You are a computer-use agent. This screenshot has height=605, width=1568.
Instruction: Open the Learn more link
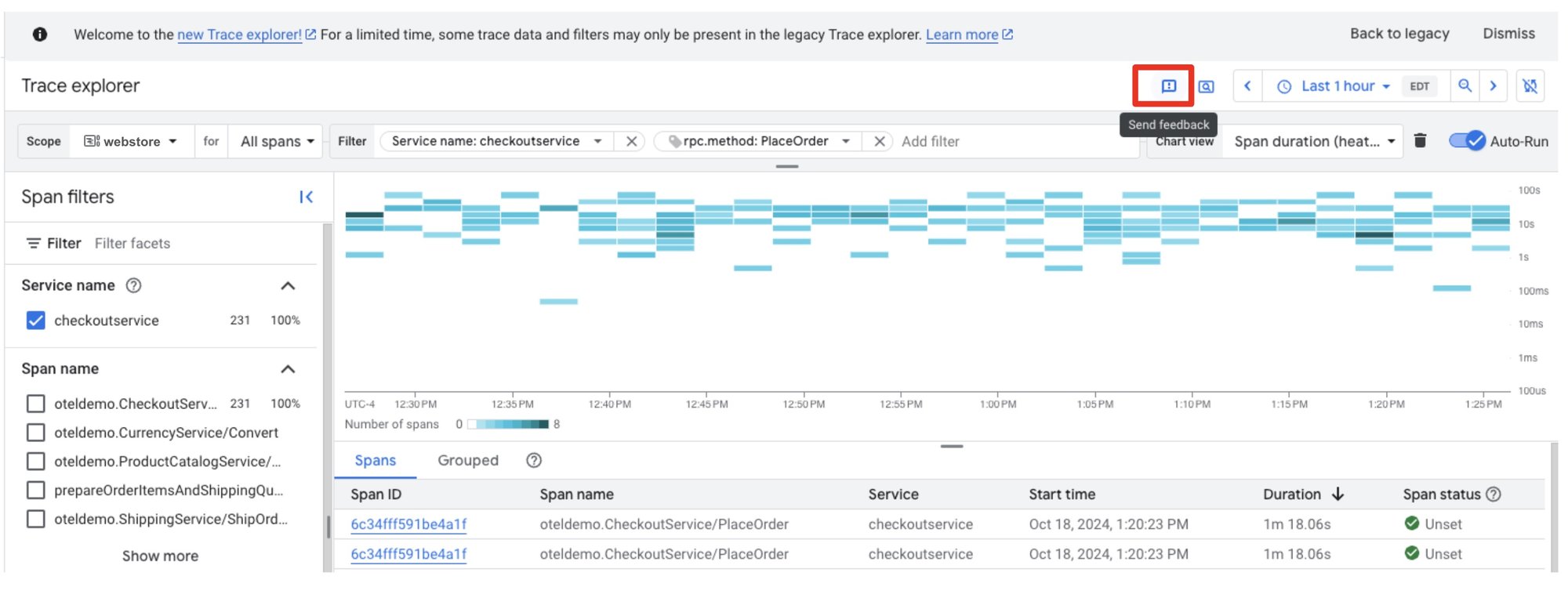coord(969,34)
